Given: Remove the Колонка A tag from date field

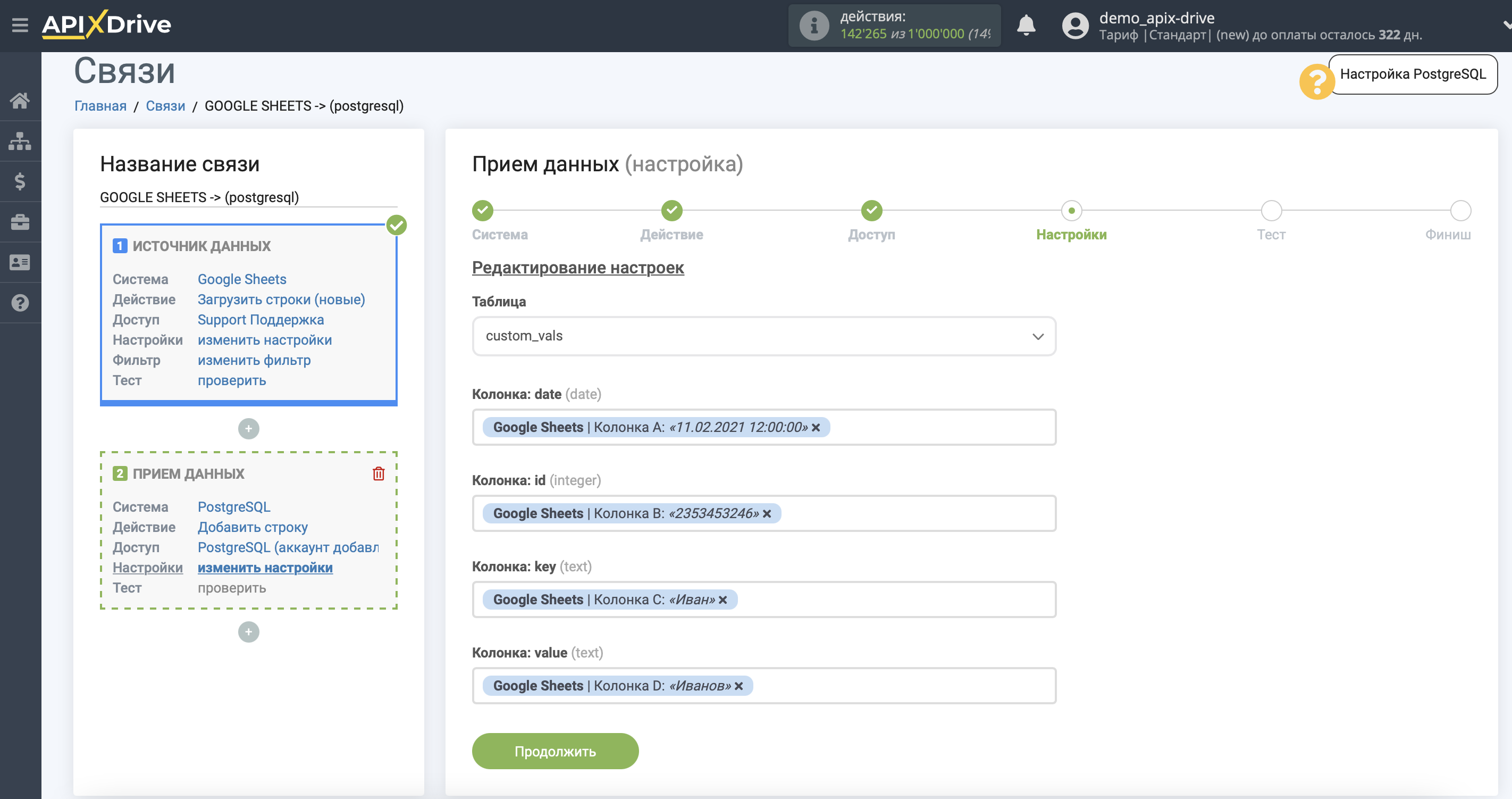Looking at the screenshot, I should 816,428.
